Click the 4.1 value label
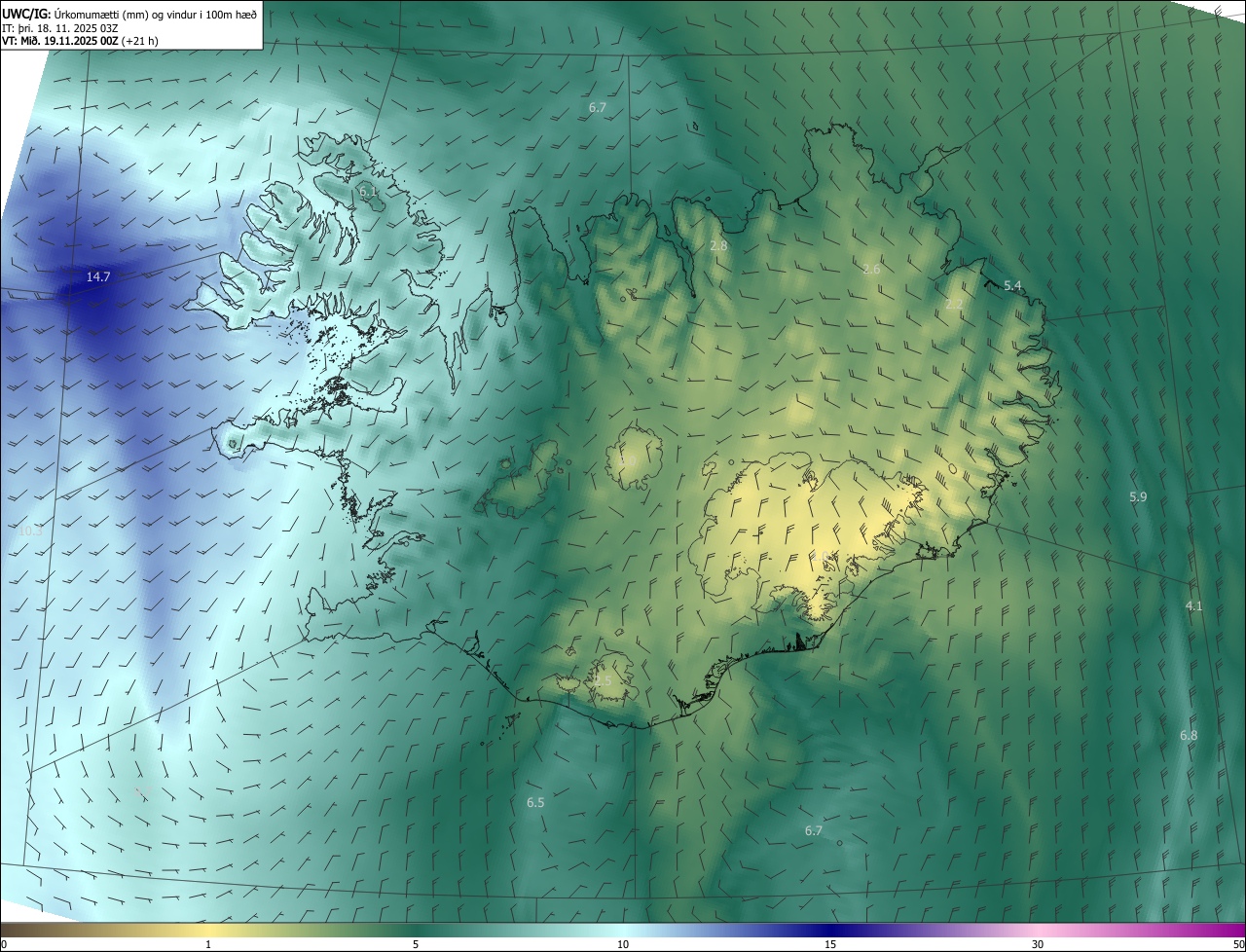Image resolution: width=1246 pixels, height=952 pixels. pyautogui.click(x=1193, y=606)
